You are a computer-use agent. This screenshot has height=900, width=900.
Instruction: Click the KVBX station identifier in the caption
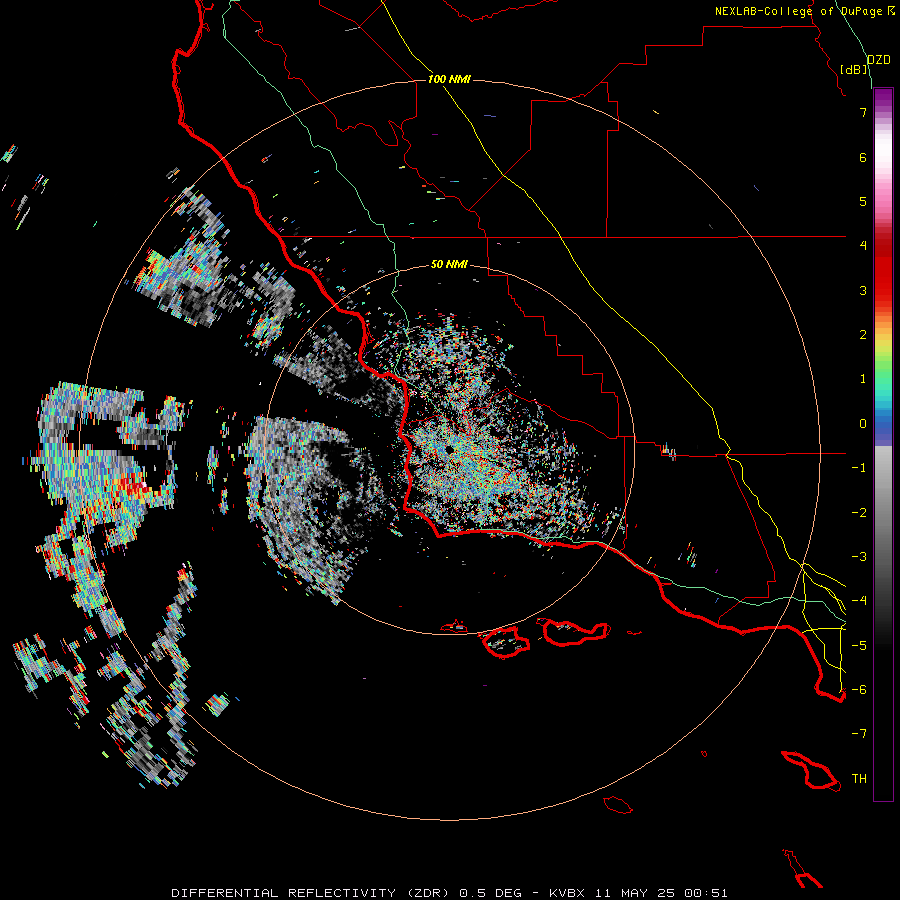tap(568, 893)
